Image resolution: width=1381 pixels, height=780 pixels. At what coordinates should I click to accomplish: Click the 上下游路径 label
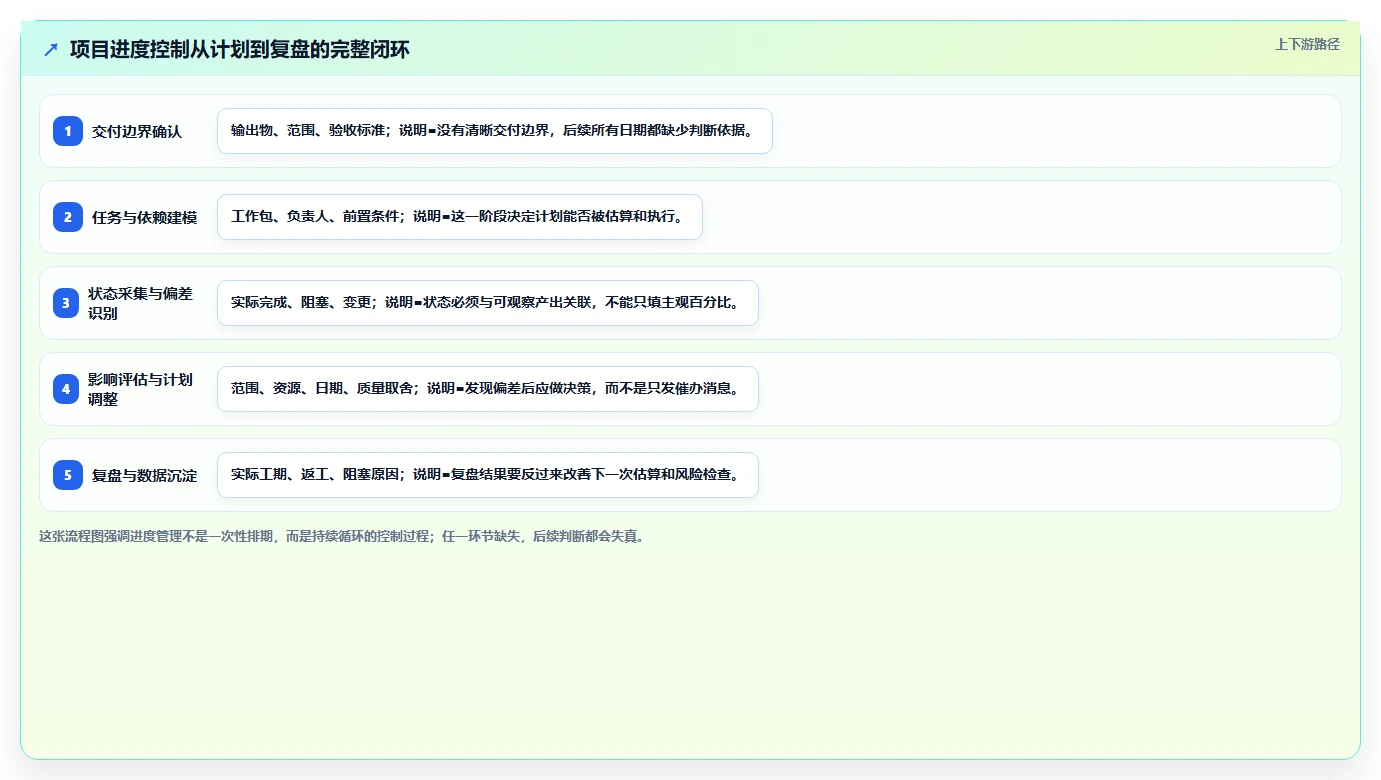point(1307,44)
